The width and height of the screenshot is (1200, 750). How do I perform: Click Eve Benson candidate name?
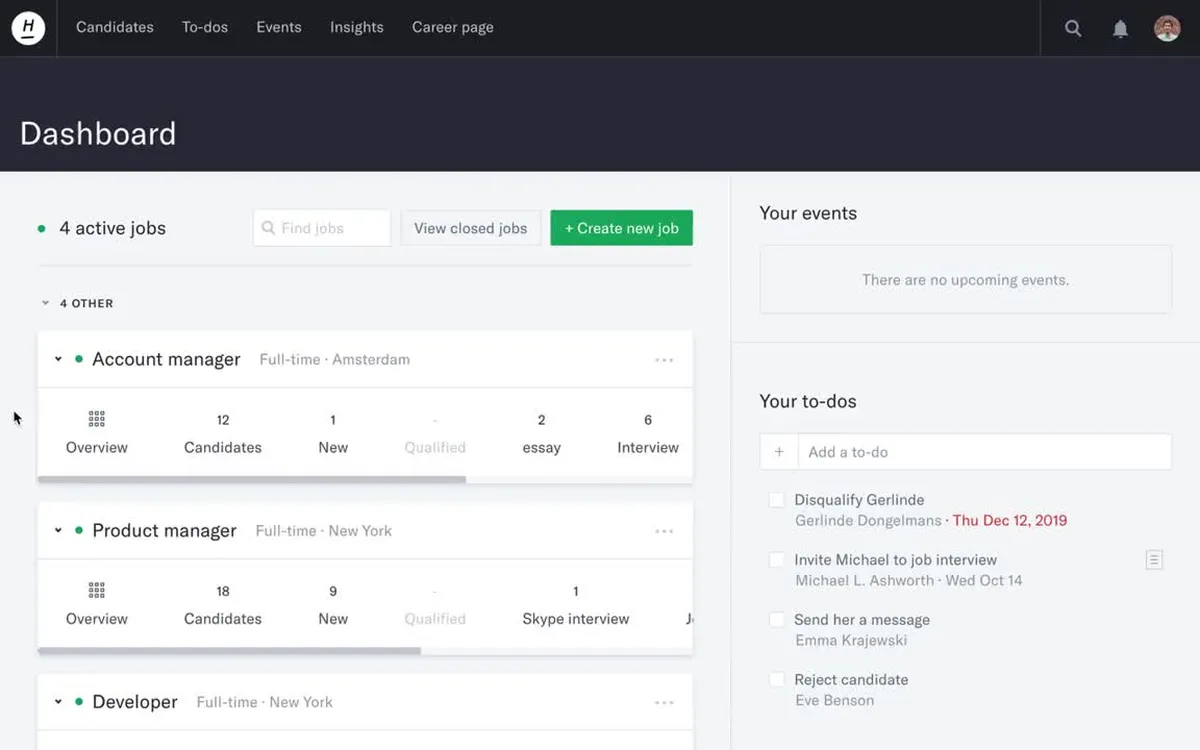(835, 700)
